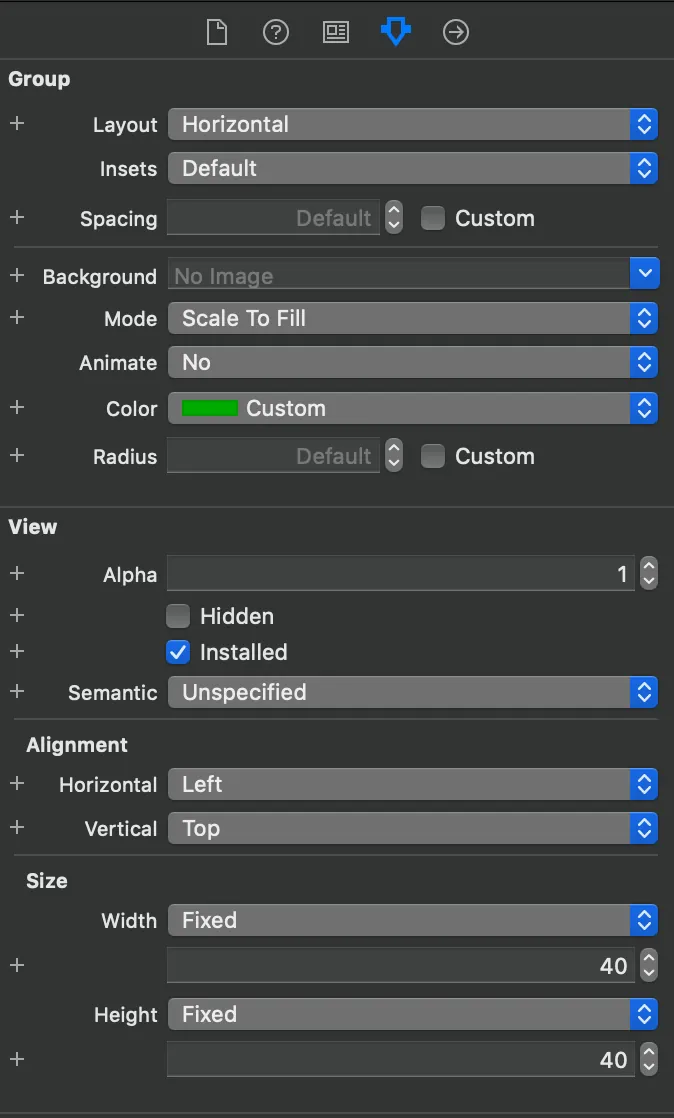The height and width of the screenshot is (1118, 674).
Task: Click the Background image name field
Action: 398,276
